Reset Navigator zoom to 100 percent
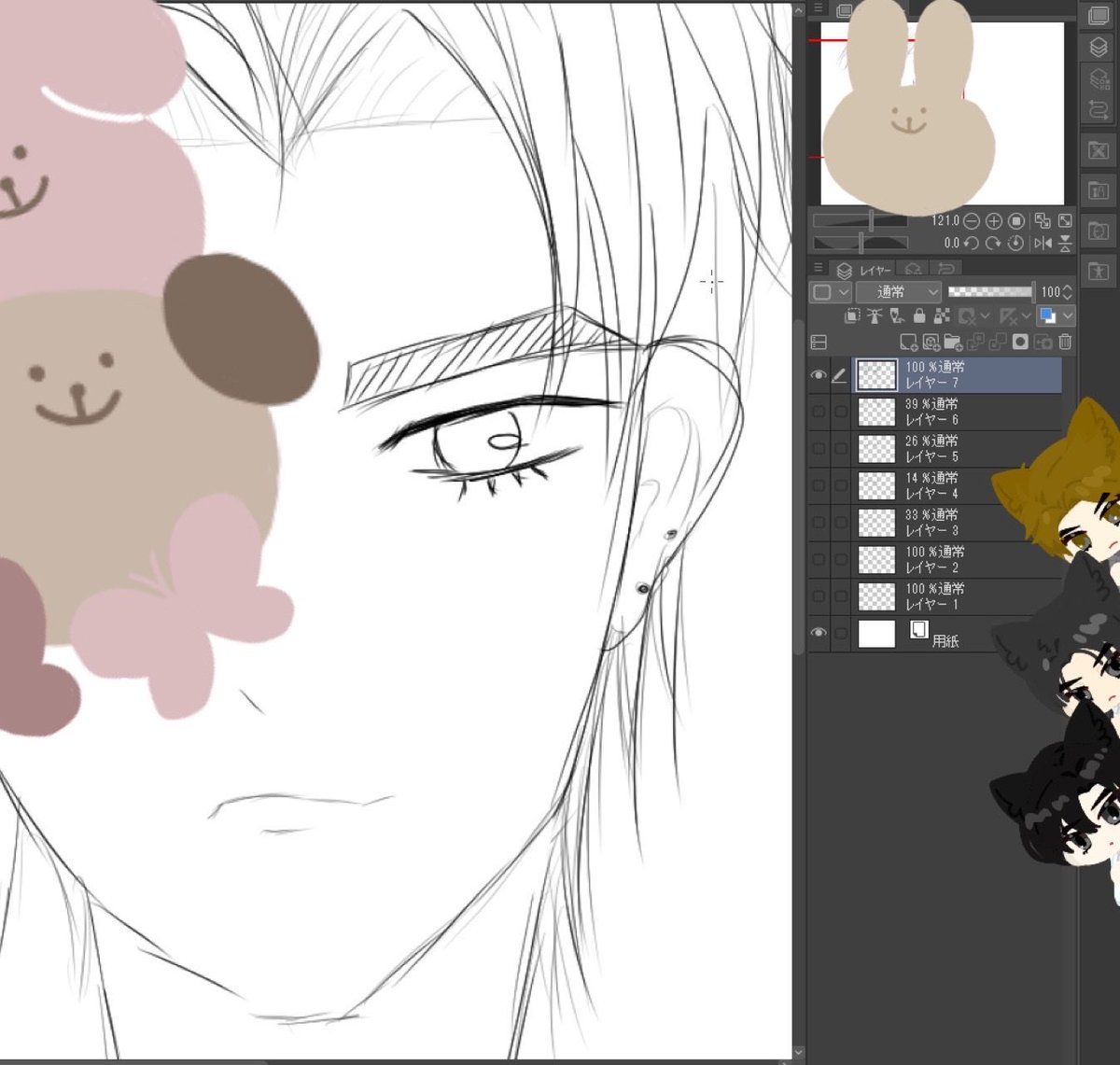The width and height of the screenshot is (1120, 1065). [x=1016, y=221]
